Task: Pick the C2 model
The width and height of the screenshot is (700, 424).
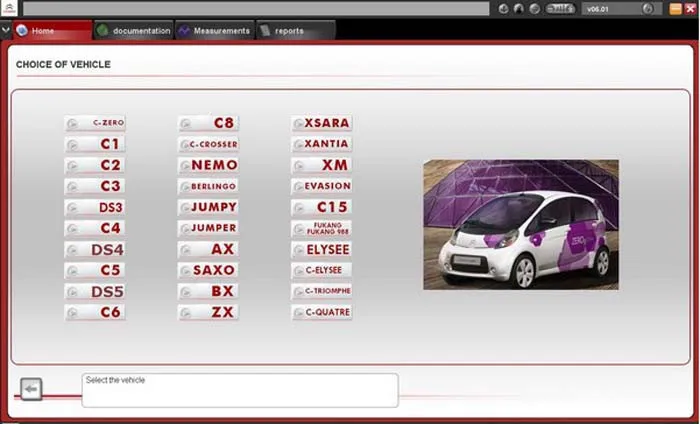Action: (95, 165)
